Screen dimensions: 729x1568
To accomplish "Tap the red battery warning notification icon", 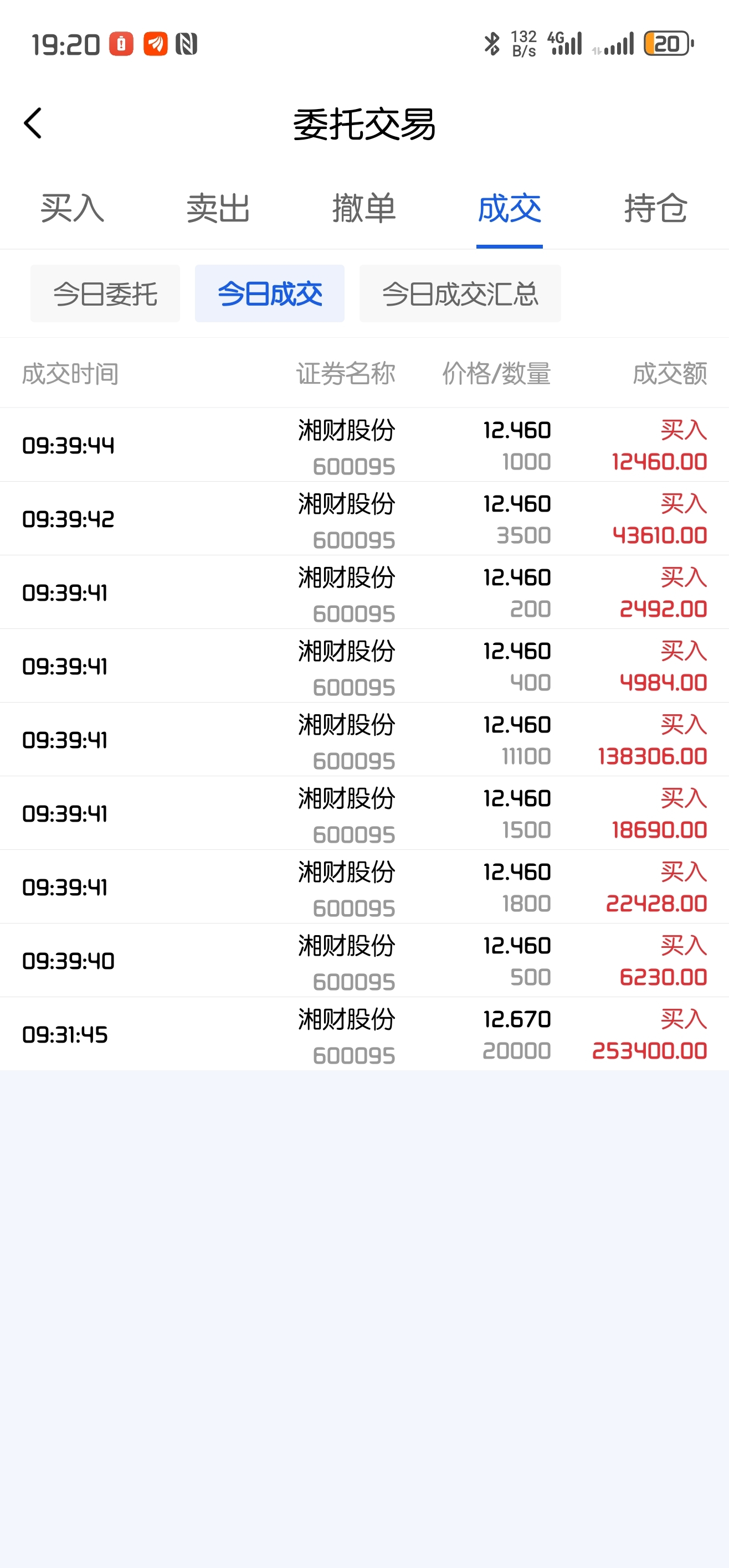I will (x=121, y=44).
